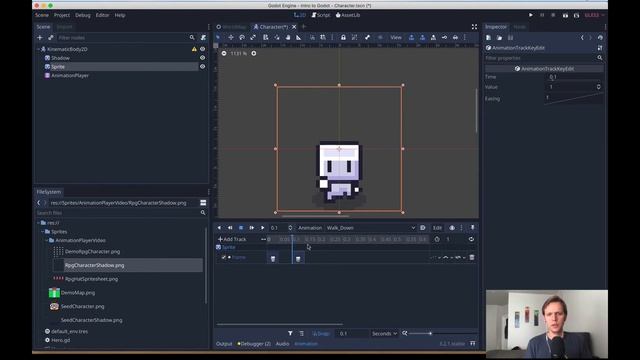Open the Audio bottom panel
This screenshot has height=360, width=640.
(282, 344)
